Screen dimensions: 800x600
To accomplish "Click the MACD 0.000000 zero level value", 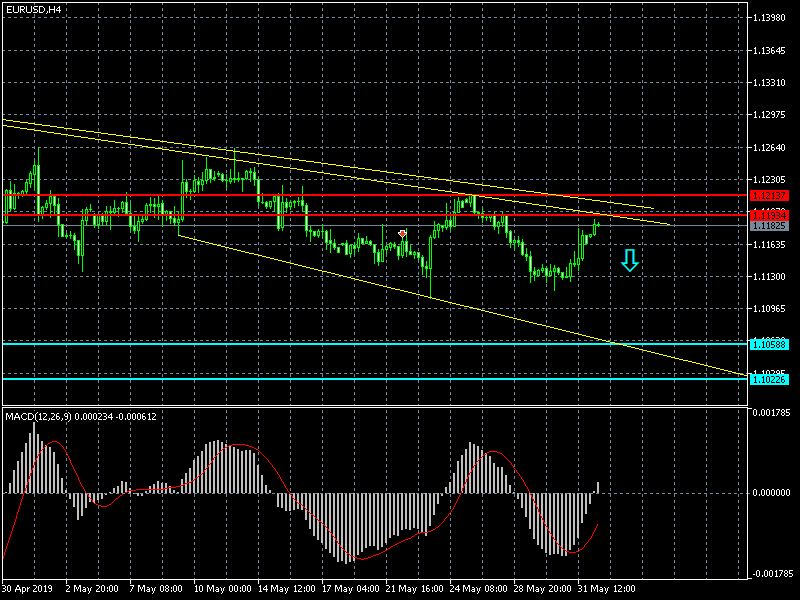I will (x=771, y=493).
